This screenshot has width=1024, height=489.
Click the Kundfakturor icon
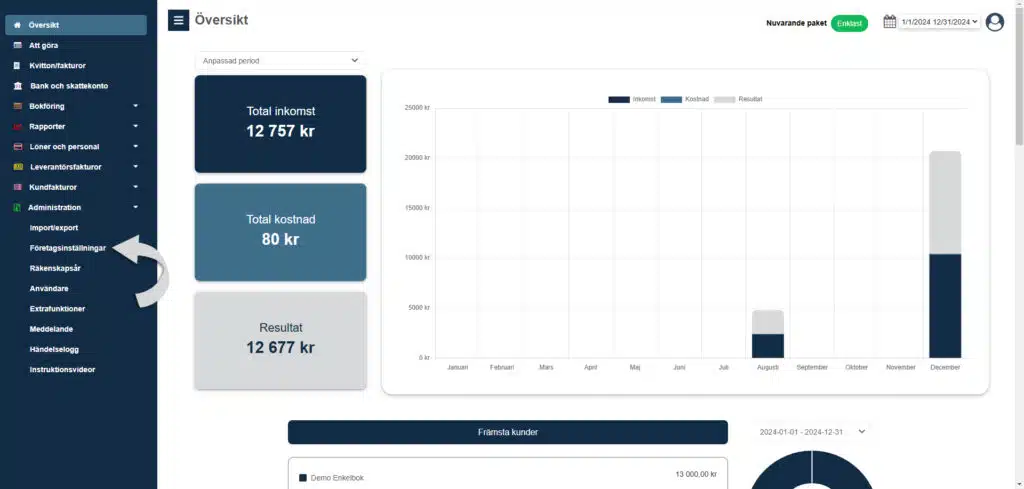pyautogui.click(x=18, y=187)
